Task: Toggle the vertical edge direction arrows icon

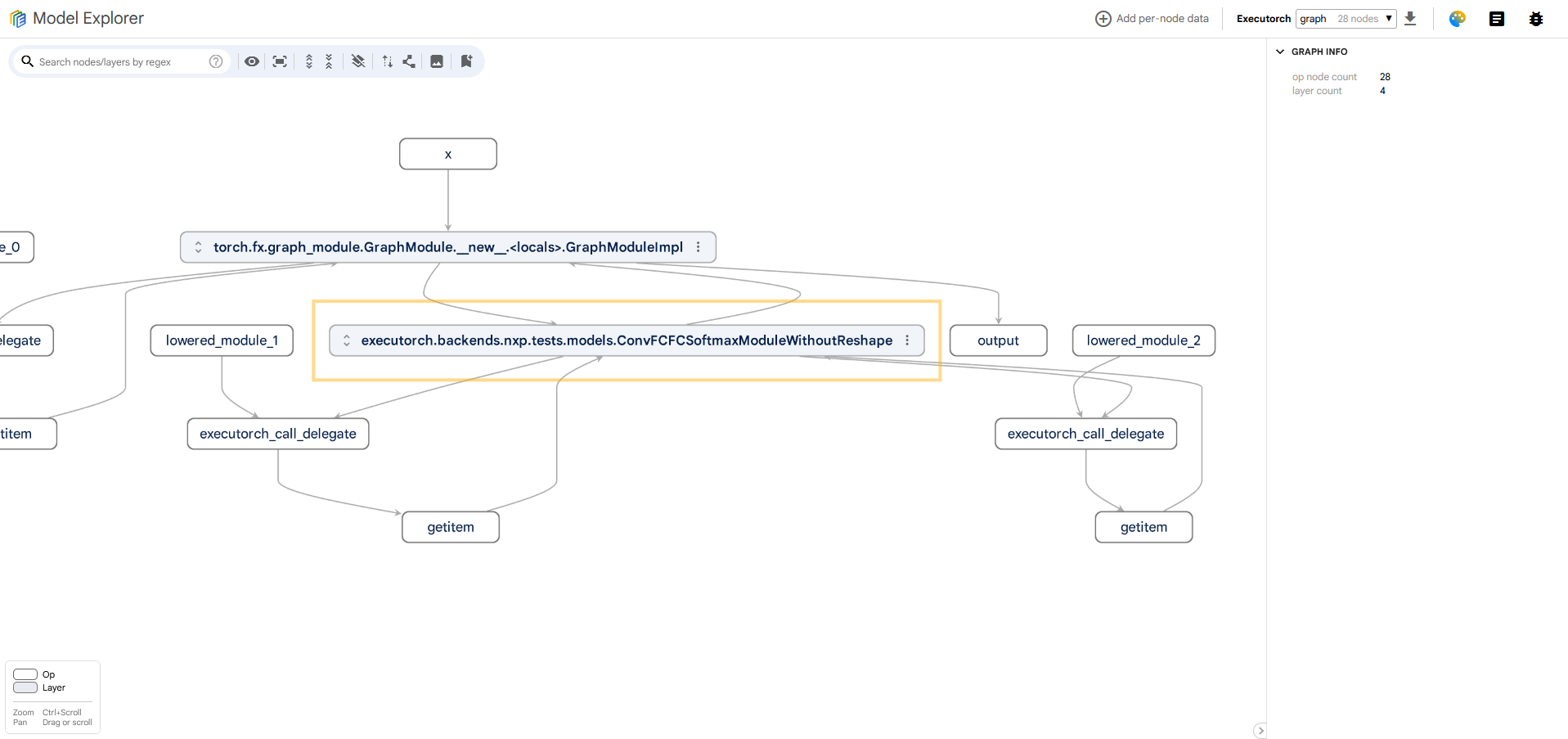Action: point(388,61)
